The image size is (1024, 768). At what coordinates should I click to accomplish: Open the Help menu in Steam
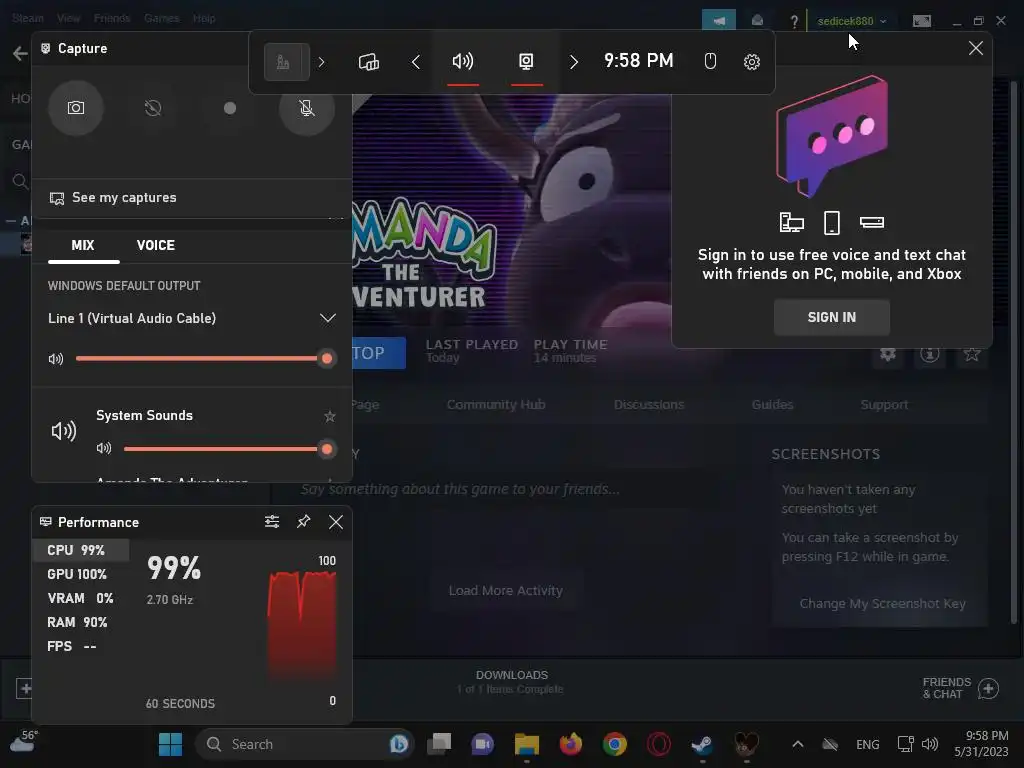coord(204,18)
